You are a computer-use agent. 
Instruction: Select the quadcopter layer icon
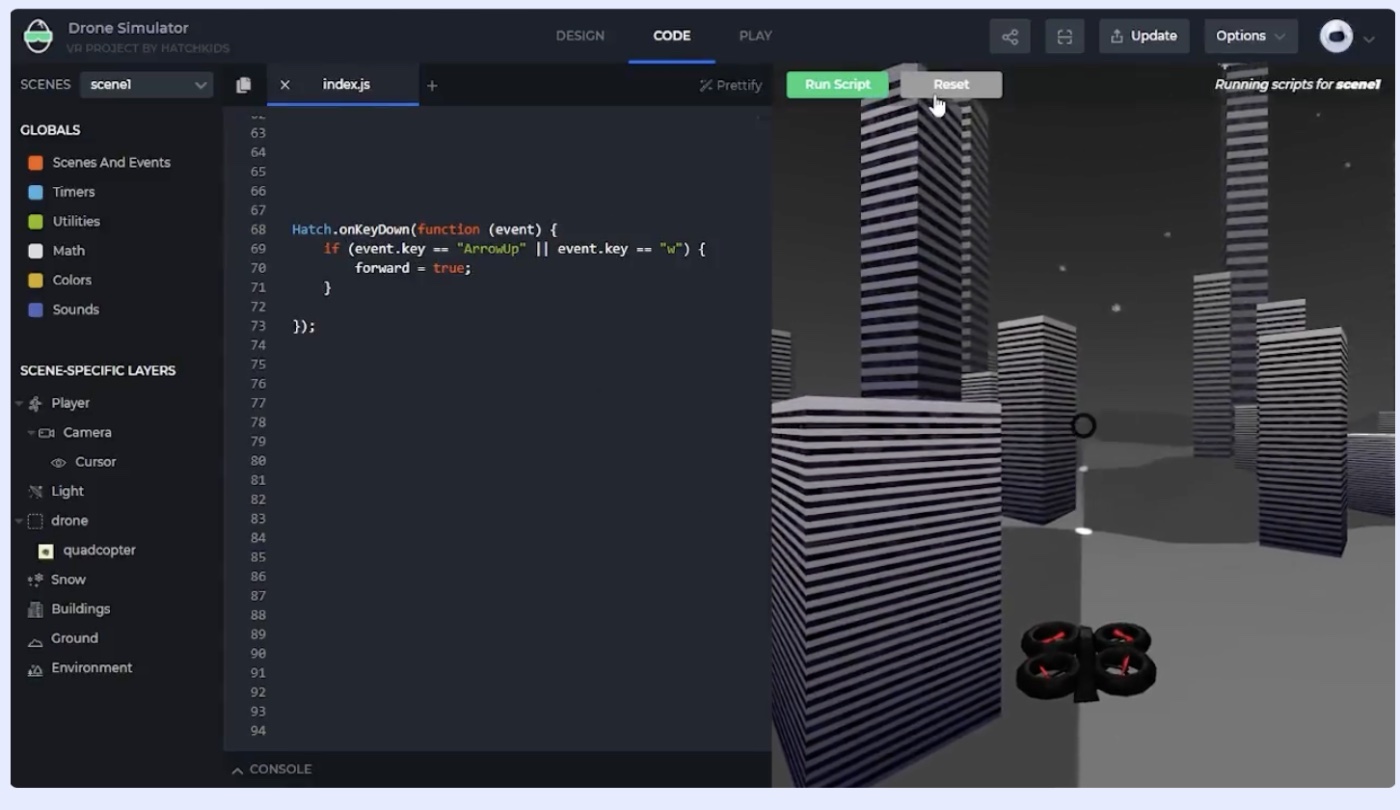pyautogui.click(x=45, y=550)
